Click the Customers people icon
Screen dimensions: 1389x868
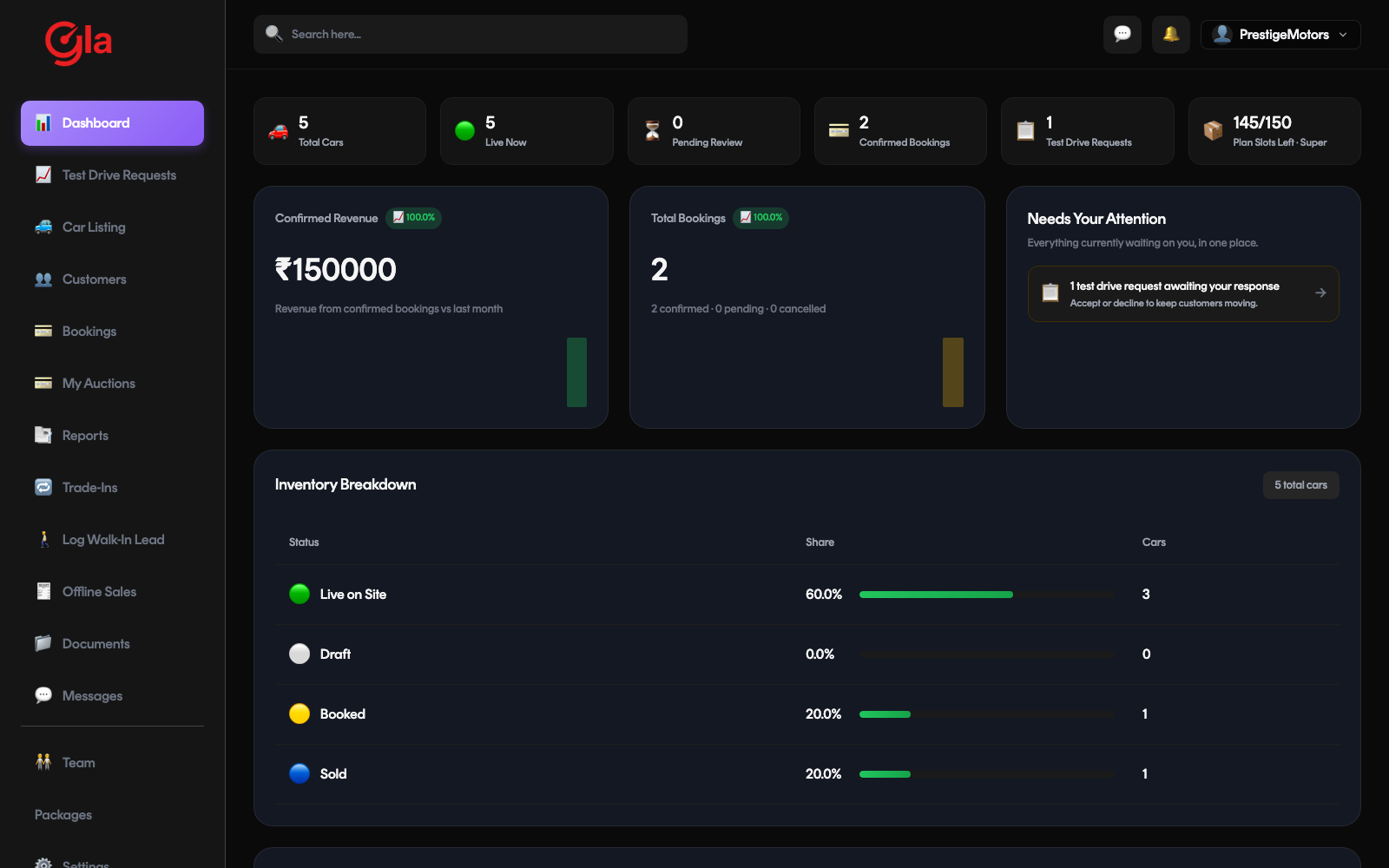(43, 279)
